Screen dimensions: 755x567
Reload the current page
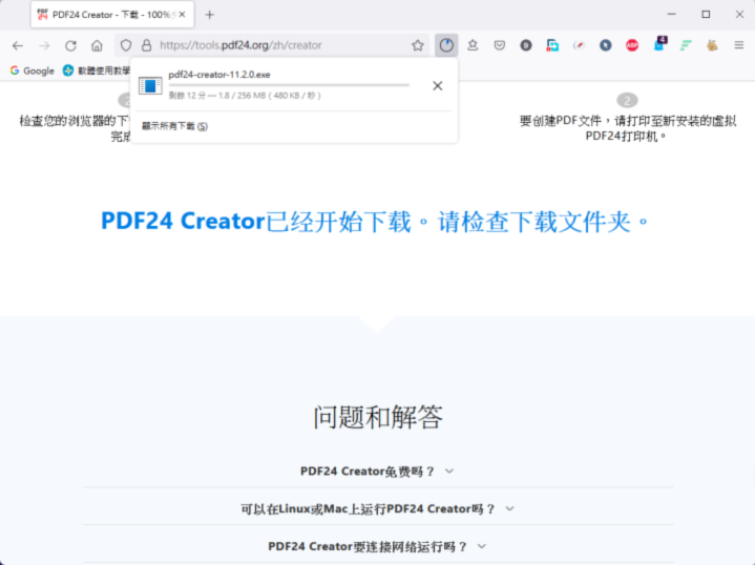[x=71, y=45]
